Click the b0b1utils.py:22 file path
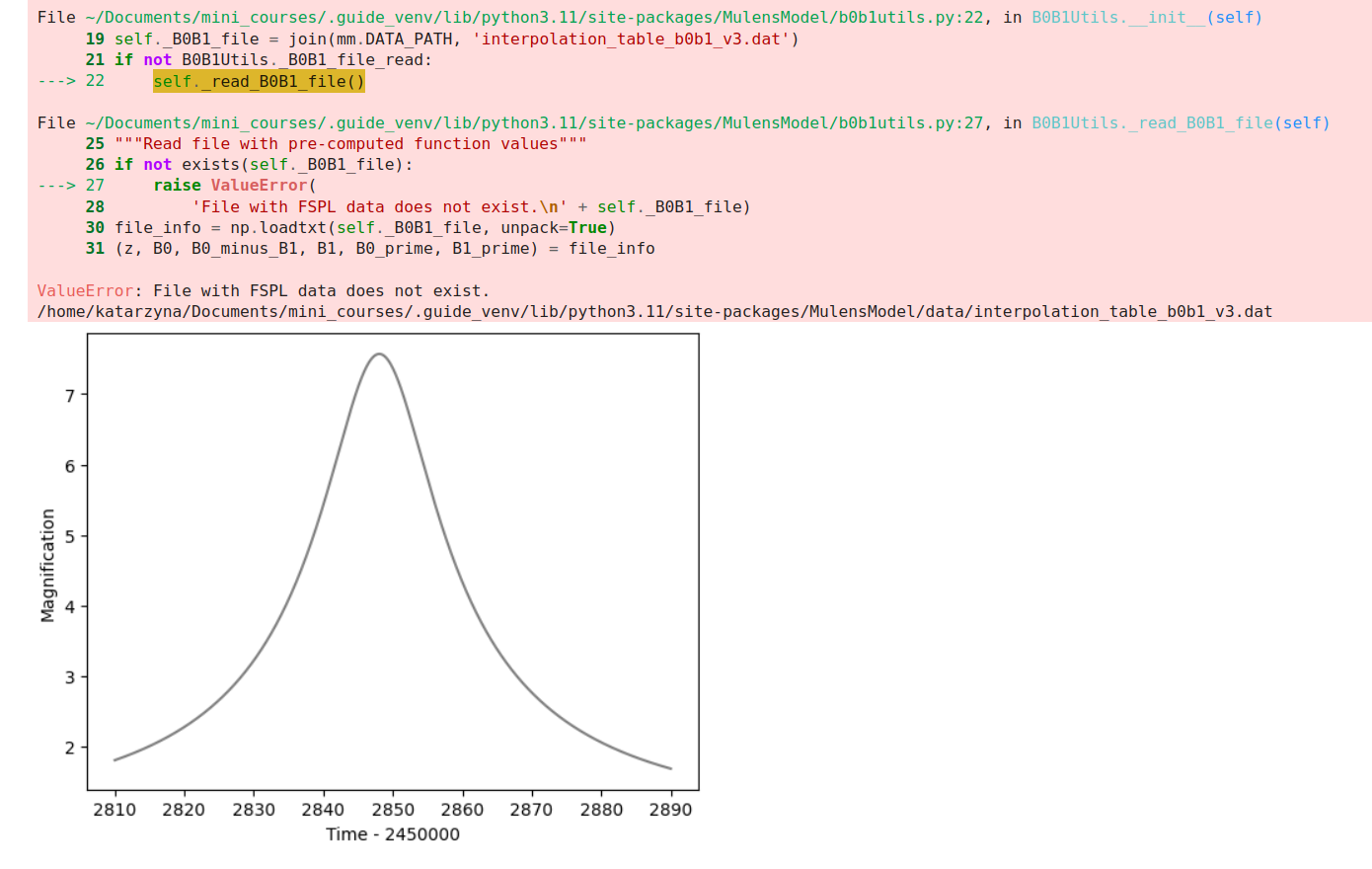 (534, 18)
